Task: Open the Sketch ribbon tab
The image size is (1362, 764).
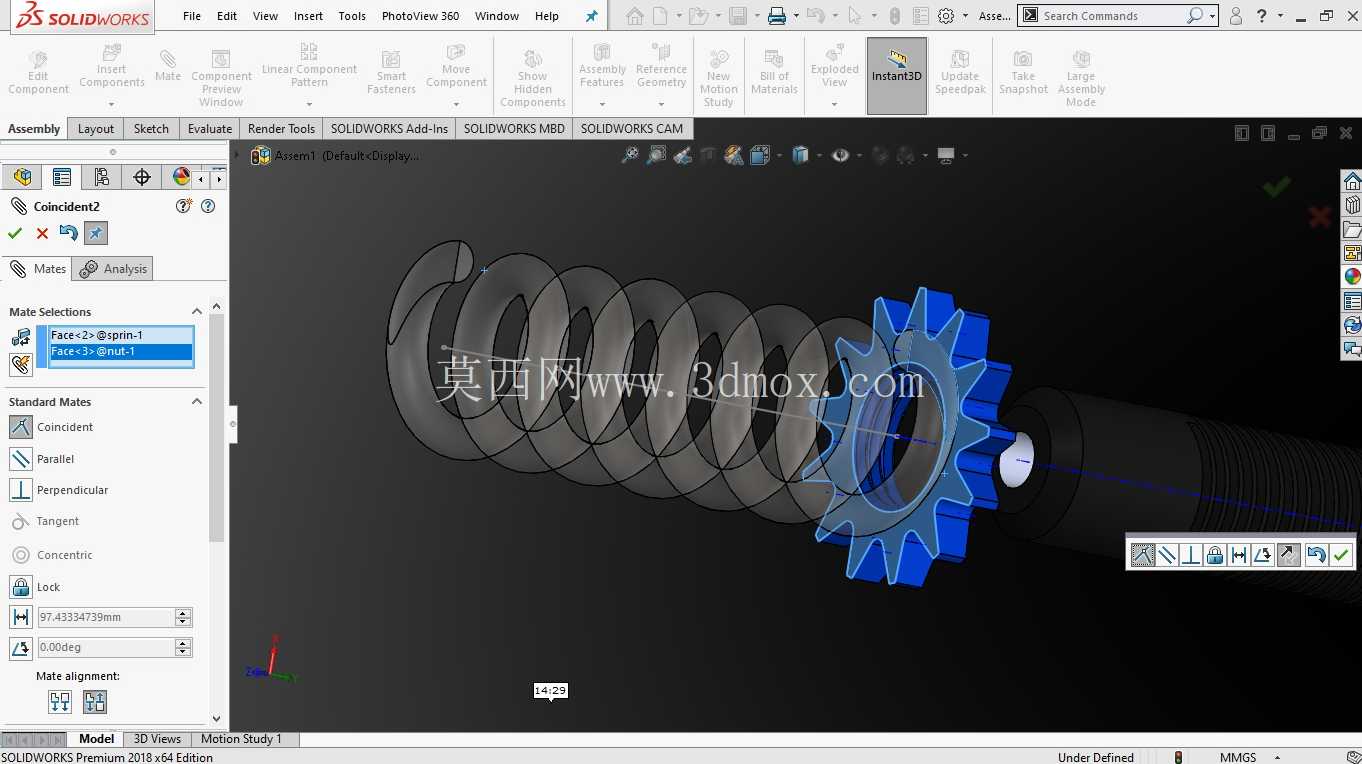Action: tap(151, 128)
